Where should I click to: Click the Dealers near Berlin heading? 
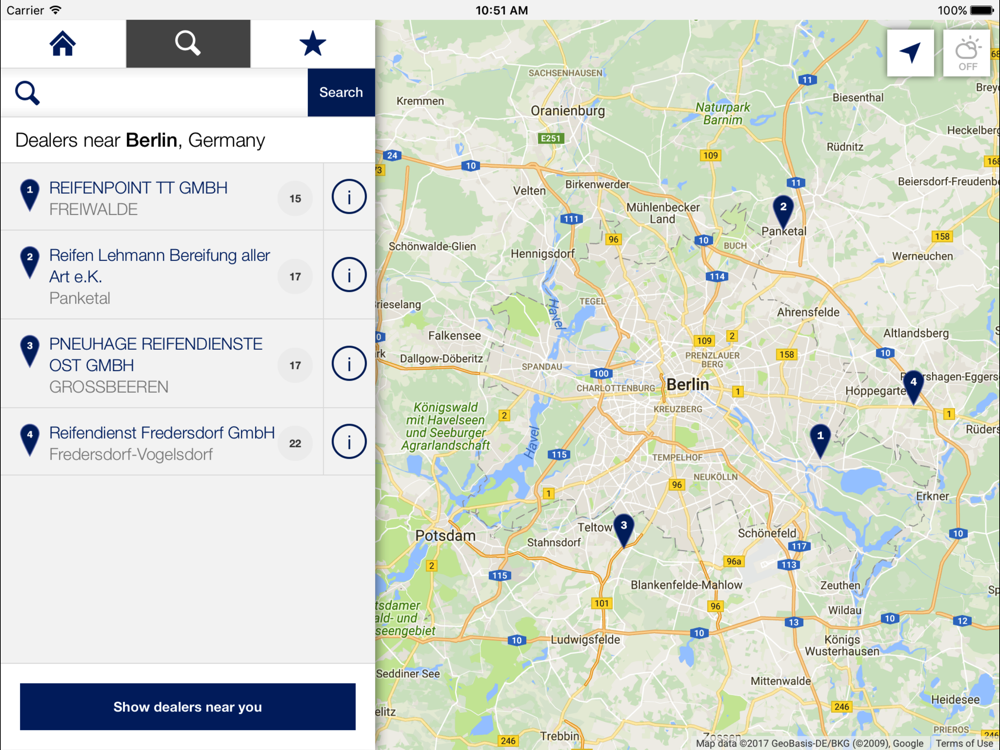click(140, 140)
